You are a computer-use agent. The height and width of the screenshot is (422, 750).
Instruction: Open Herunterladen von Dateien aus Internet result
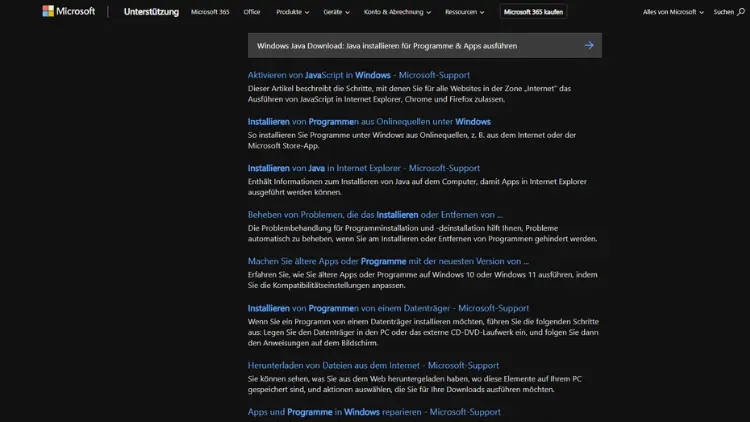373,365
